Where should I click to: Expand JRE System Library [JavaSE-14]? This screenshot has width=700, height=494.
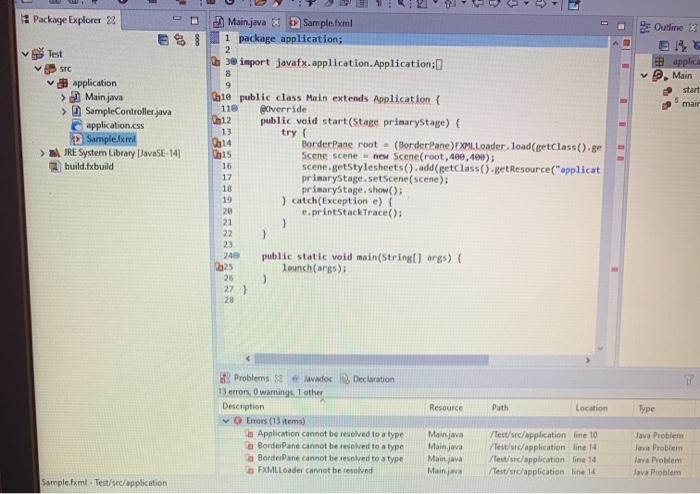click(42, 154)
